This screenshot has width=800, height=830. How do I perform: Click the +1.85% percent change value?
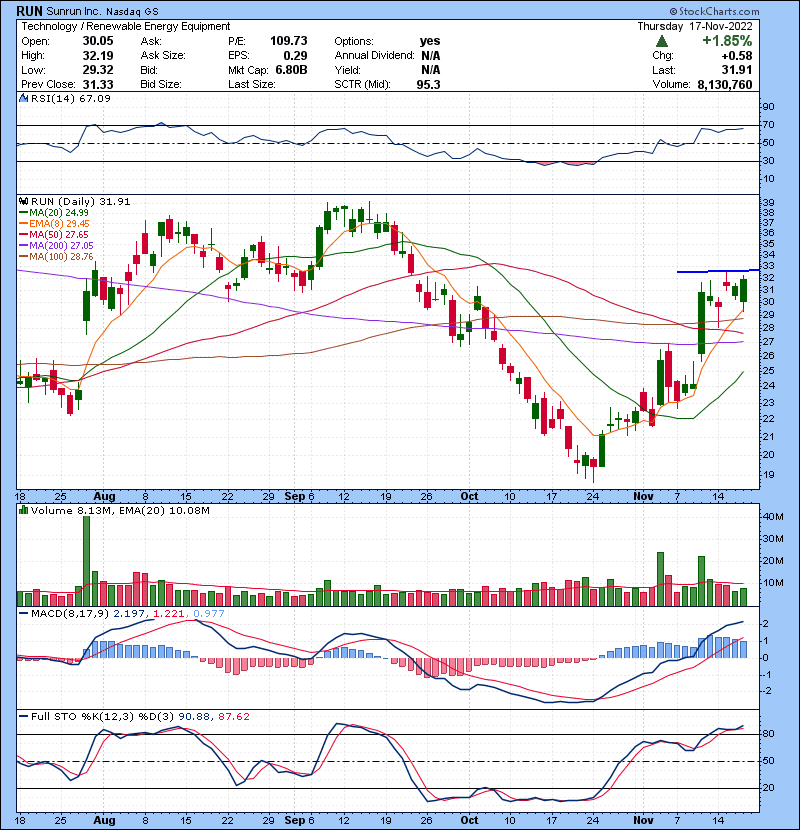pos(727,41)
